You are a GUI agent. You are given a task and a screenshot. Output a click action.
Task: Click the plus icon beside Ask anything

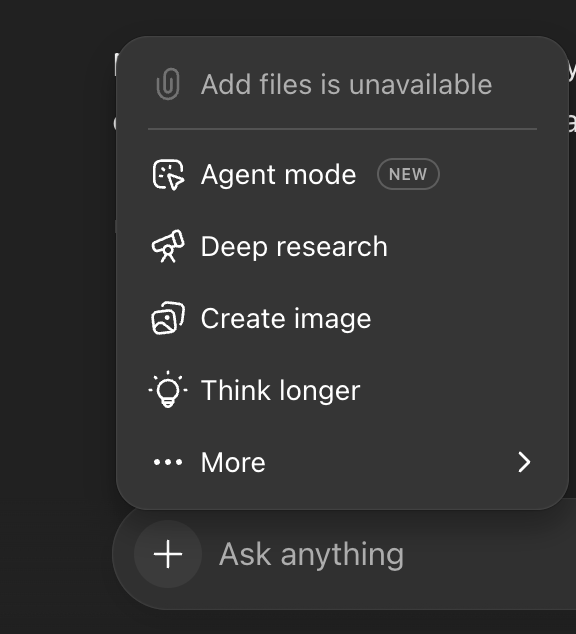(x=168, y=554)
